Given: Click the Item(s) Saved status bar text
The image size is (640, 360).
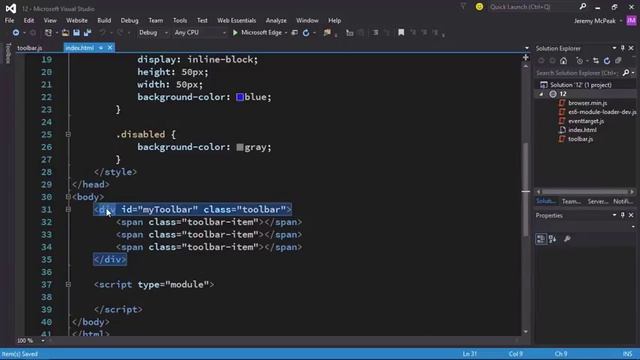Looking at the screenshot, I should [x=20, y=354].
